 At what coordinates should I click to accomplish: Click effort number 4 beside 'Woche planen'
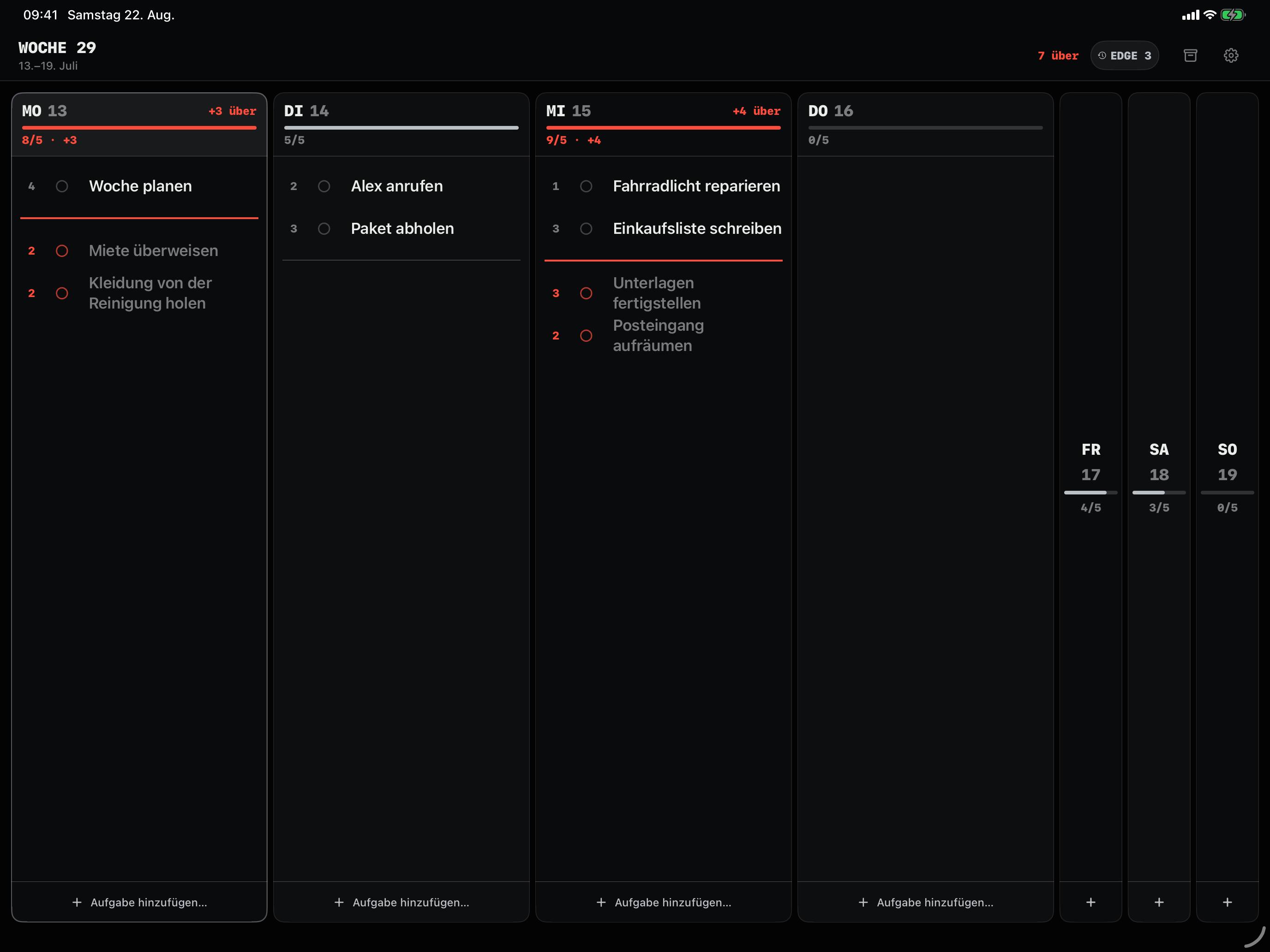[x=31, y=186]
